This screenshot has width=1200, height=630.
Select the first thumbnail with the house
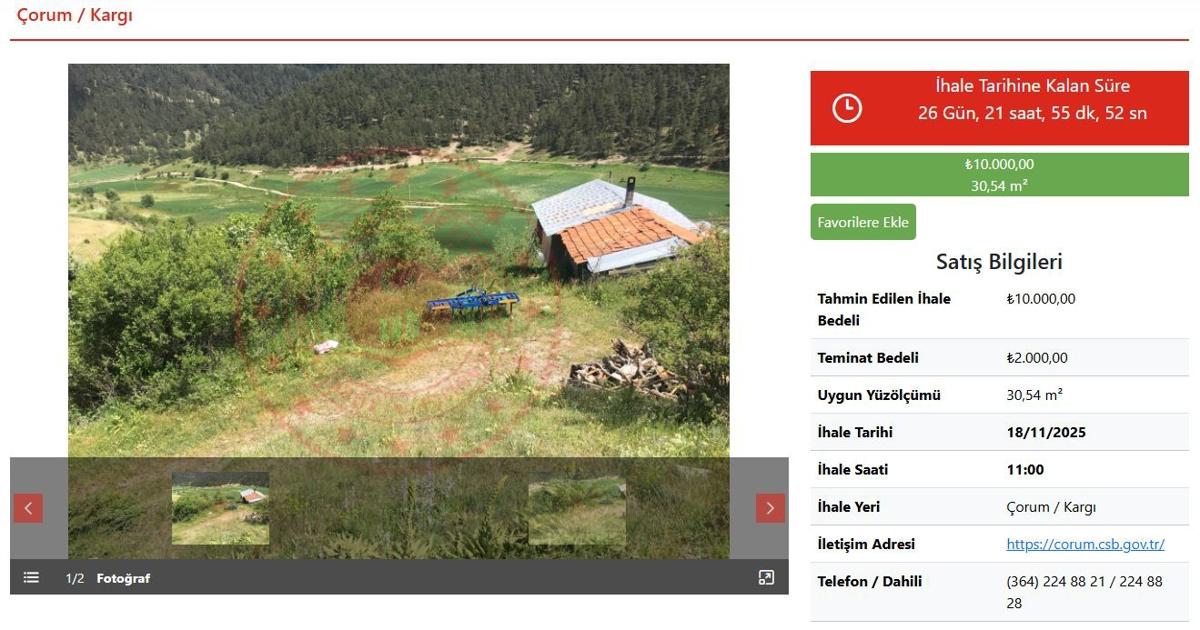click(x=220, y=508)
